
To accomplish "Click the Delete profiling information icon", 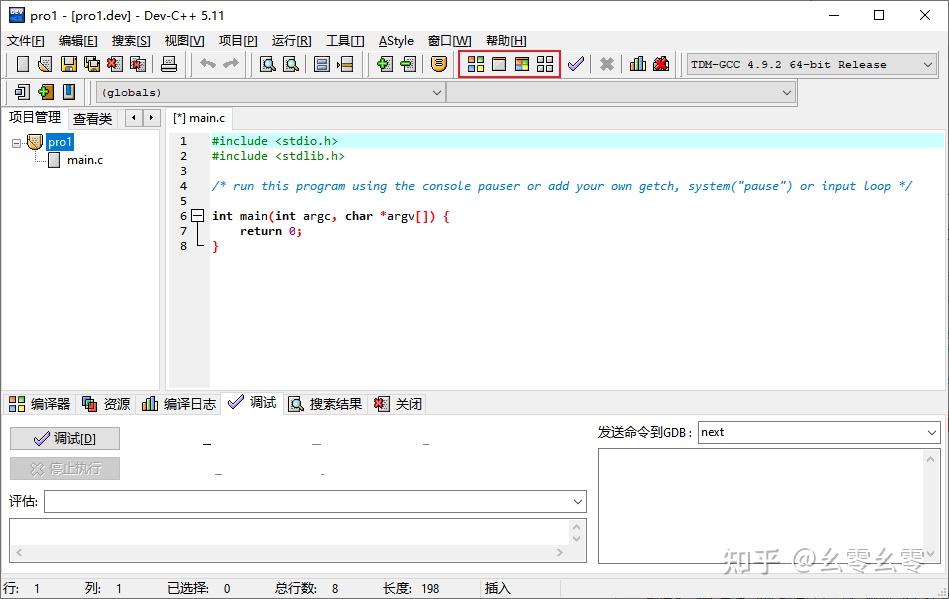I will pos(661,64).
